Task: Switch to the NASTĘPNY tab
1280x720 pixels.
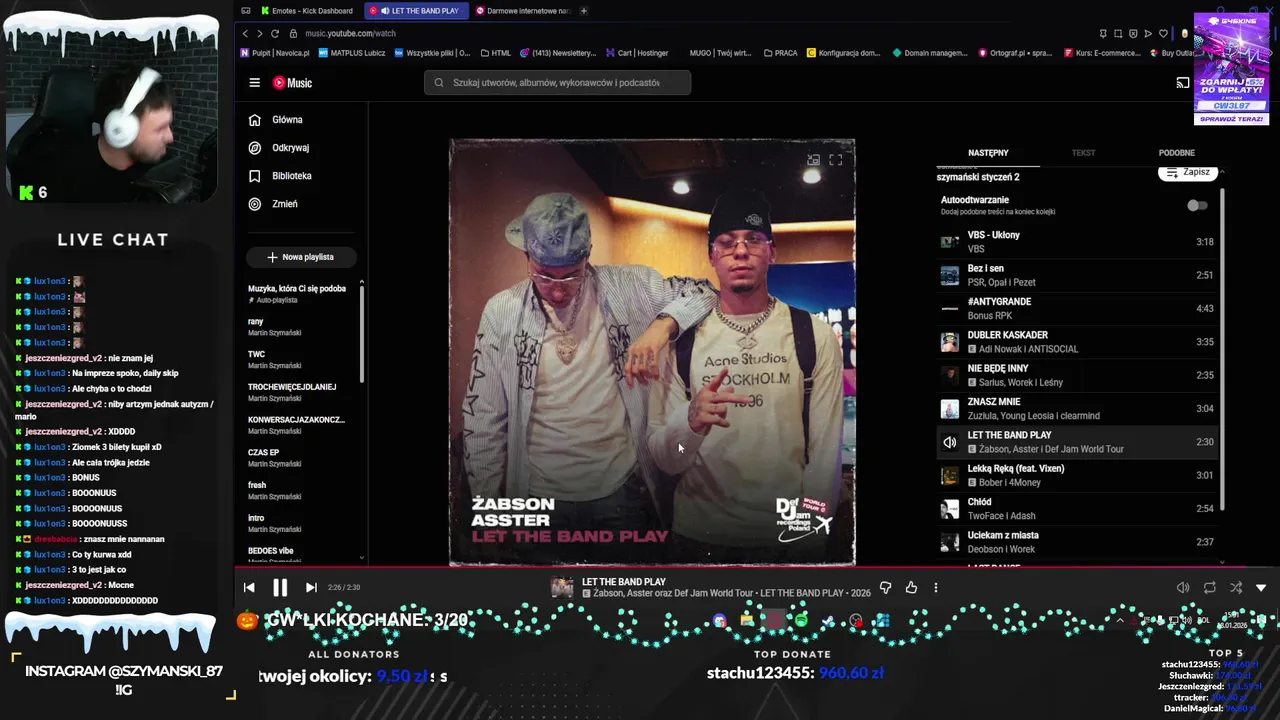Action: 988,153
